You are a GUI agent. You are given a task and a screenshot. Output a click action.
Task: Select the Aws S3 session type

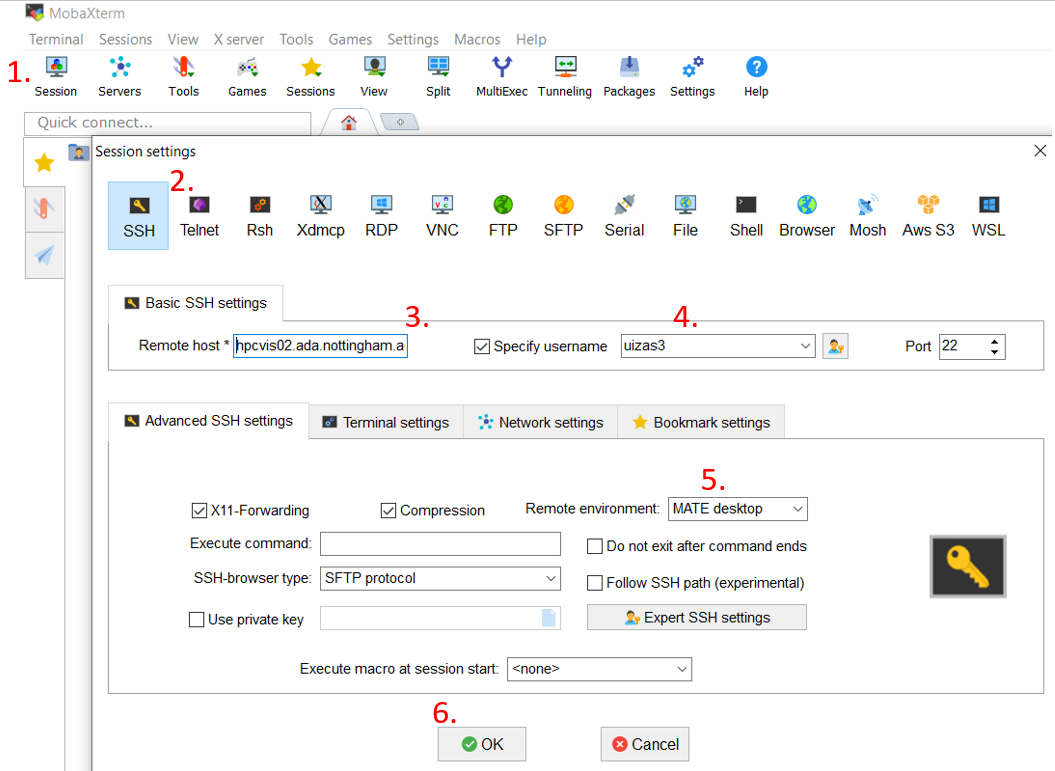[928, 216]
